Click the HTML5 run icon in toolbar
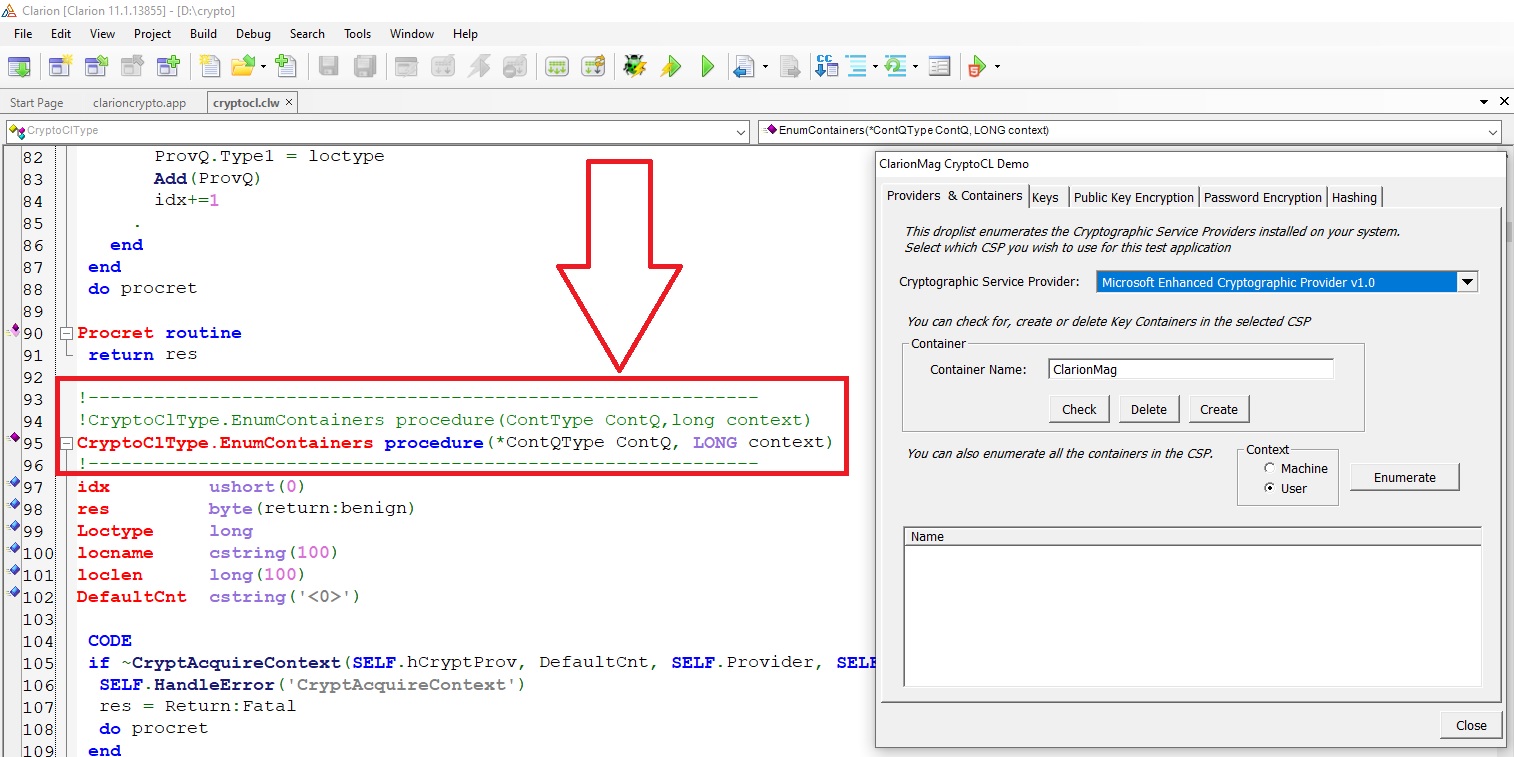1514x757 pixels. click(976, 67)
